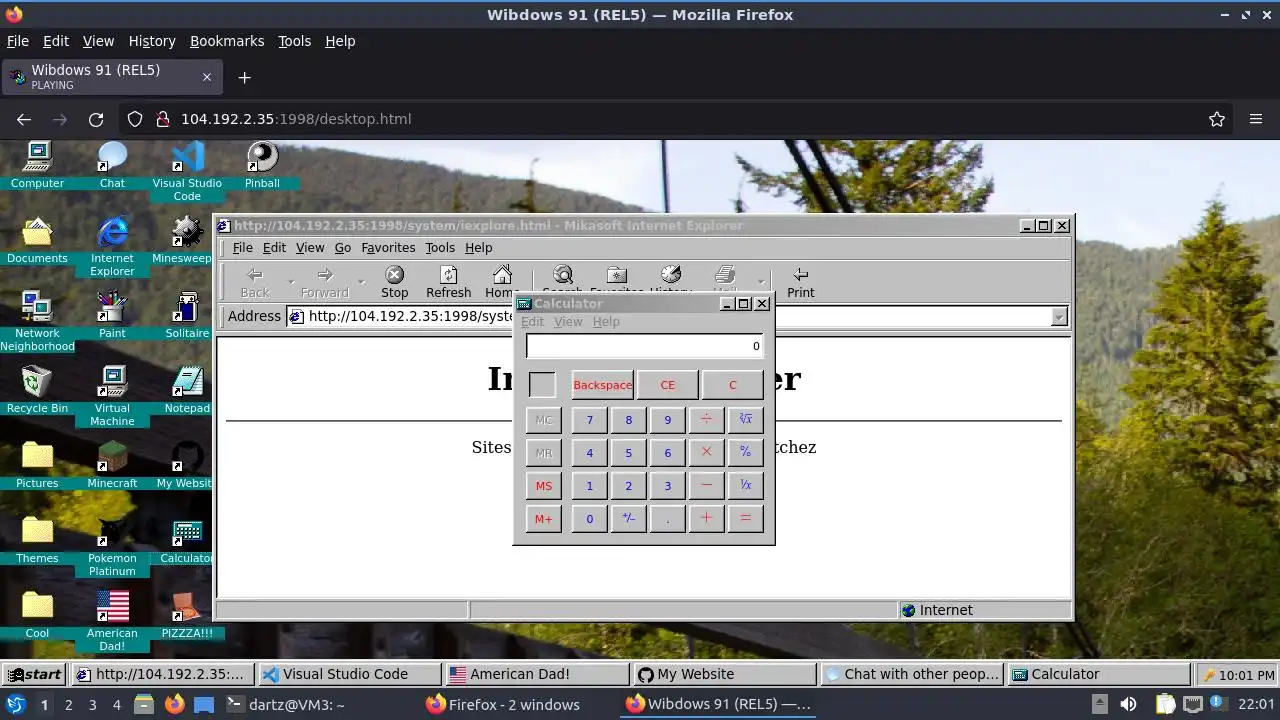Switch to workspace 2 in panel
Image resolution: width=1280 pixels, height=720 pixels.
pyautogui.click(x=68, y=705)
